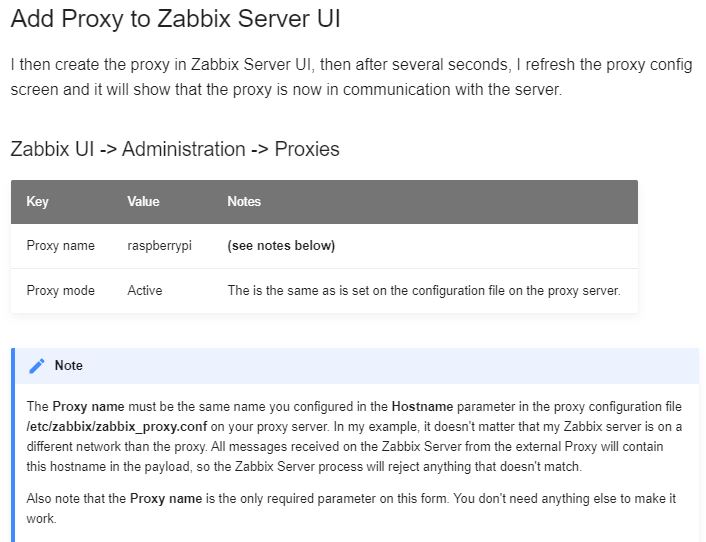Click the bold "(see notes below)" text

point(281,246)
